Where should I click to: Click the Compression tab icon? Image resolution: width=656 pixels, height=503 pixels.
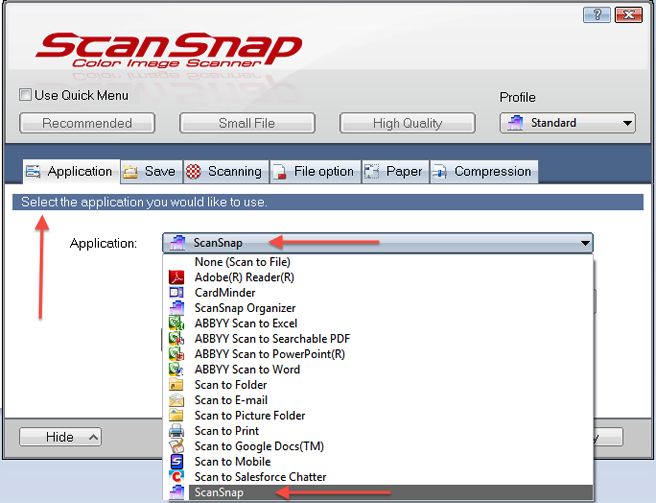[x=440, y=172]
